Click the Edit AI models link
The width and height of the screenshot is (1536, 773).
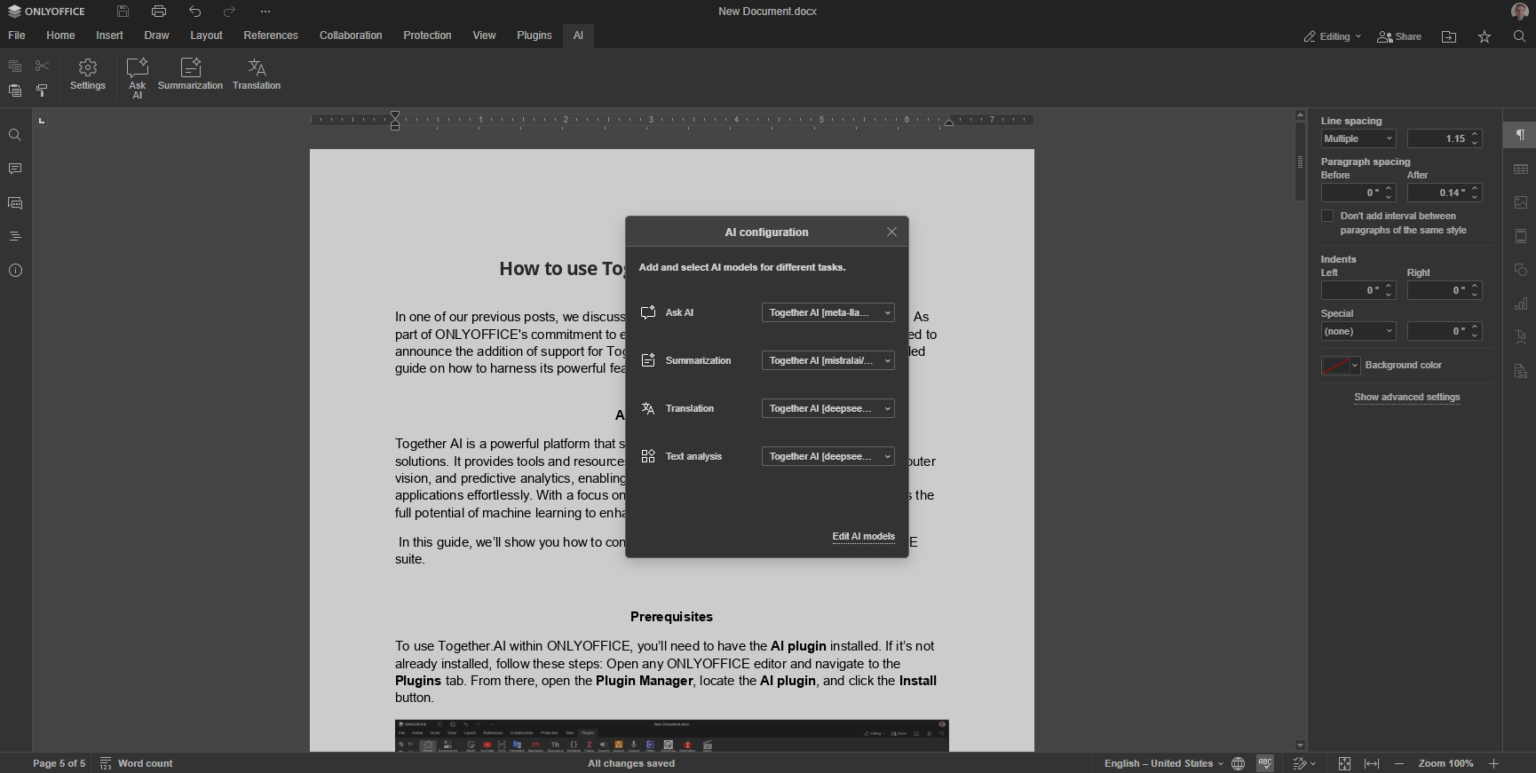pos(863,537)
